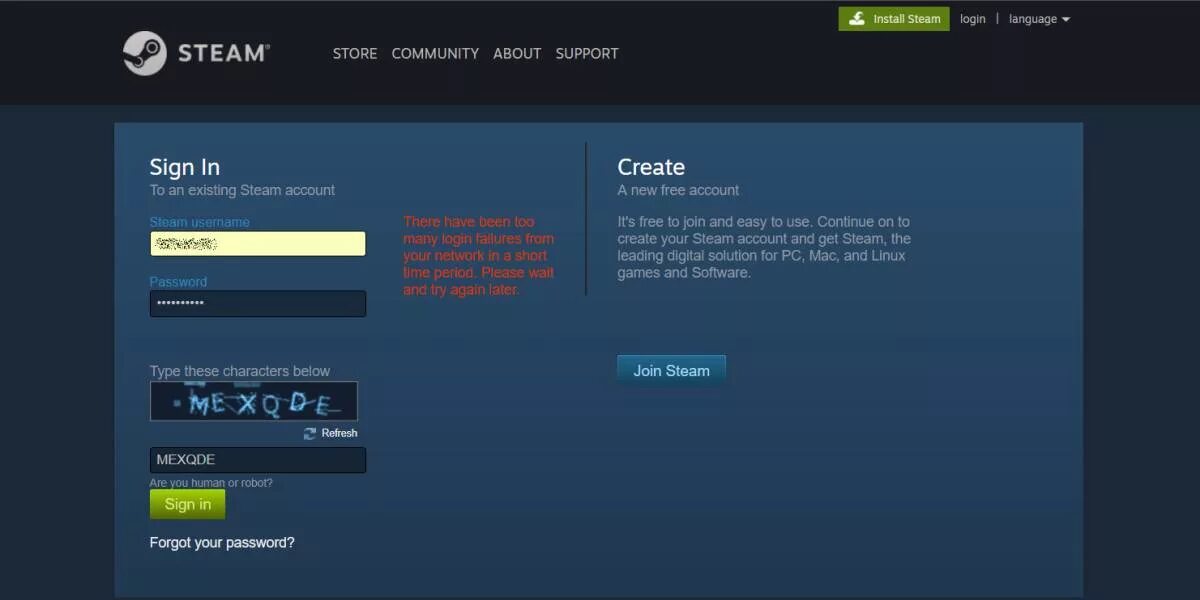This screenshot has height=600, width=1200.
Task: Click the Steam username label
Action: [200, 222]
